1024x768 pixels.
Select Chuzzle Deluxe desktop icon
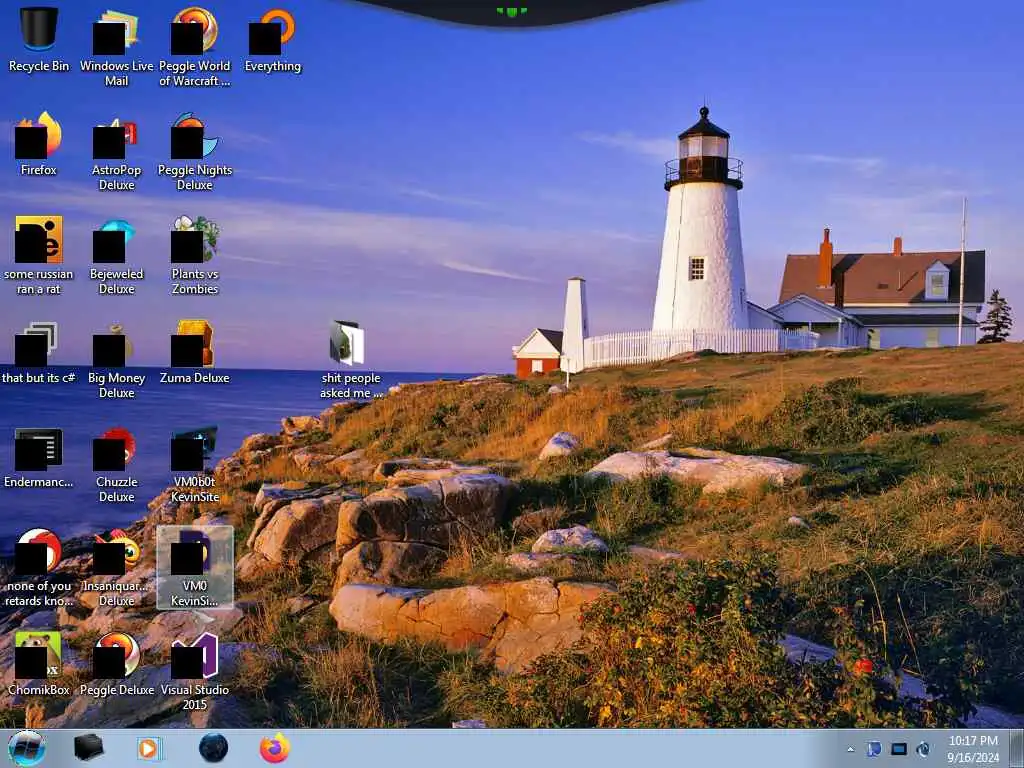[x=116, y=464]
